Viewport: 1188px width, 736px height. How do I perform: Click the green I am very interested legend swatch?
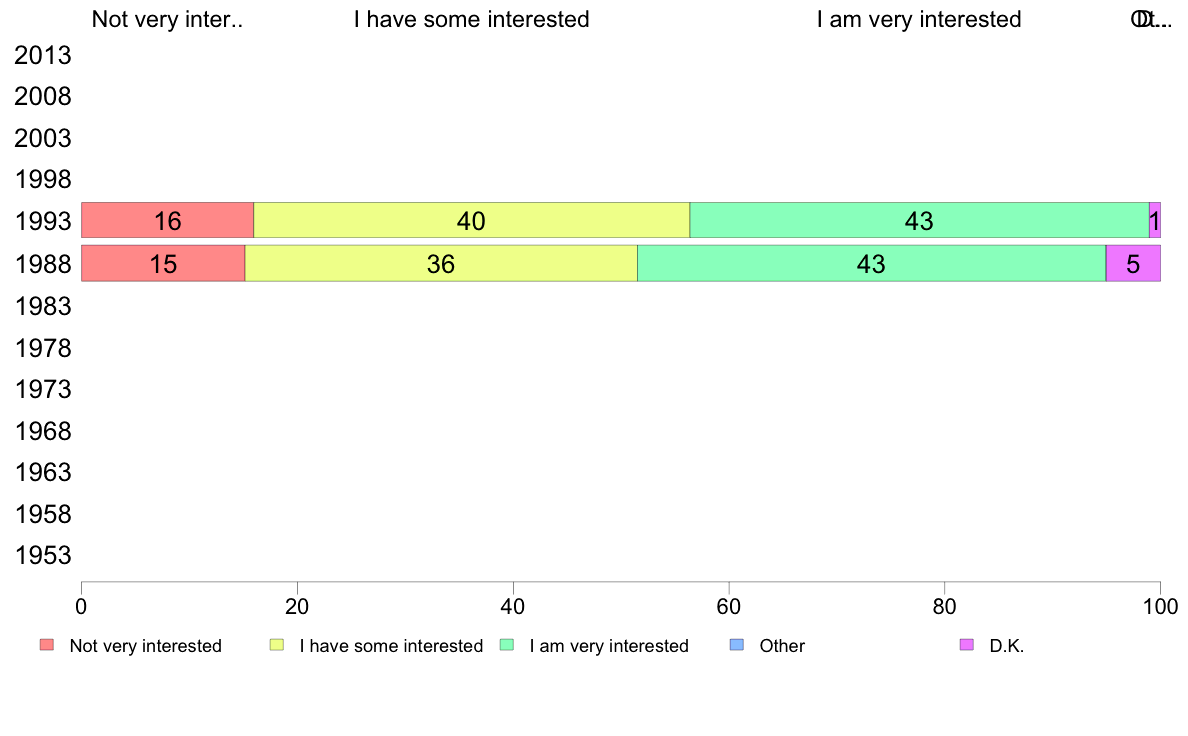pyautogui.click(x=507, y=645)
